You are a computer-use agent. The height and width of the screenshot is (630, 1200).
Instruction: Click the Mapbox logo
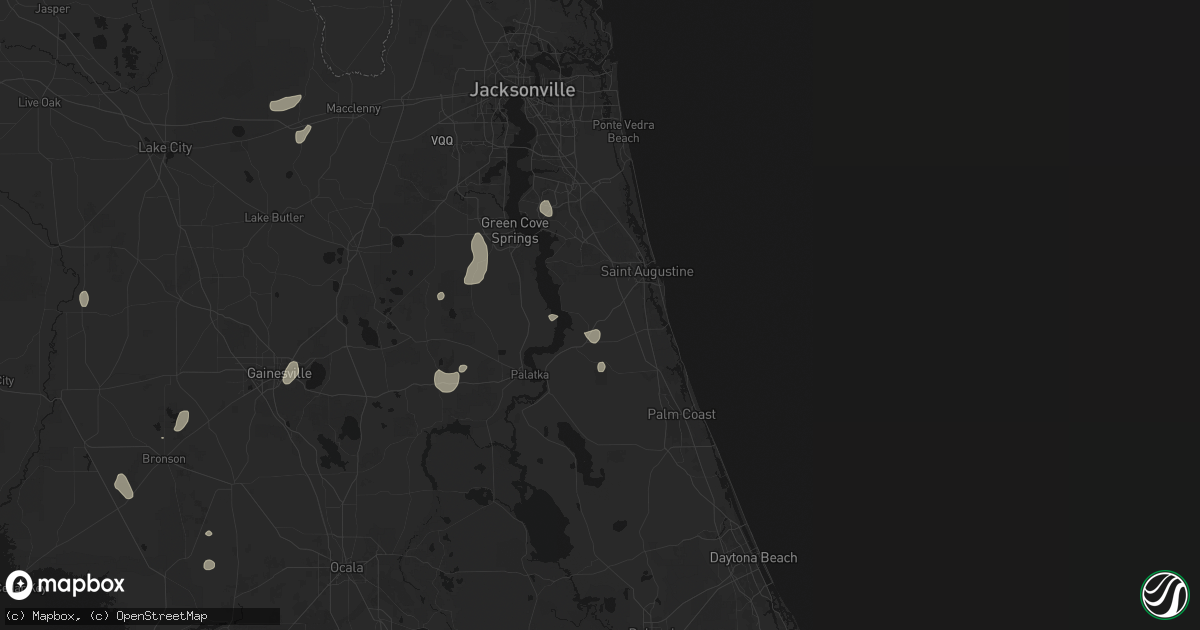pyautogui.click(x=66, y=584)
